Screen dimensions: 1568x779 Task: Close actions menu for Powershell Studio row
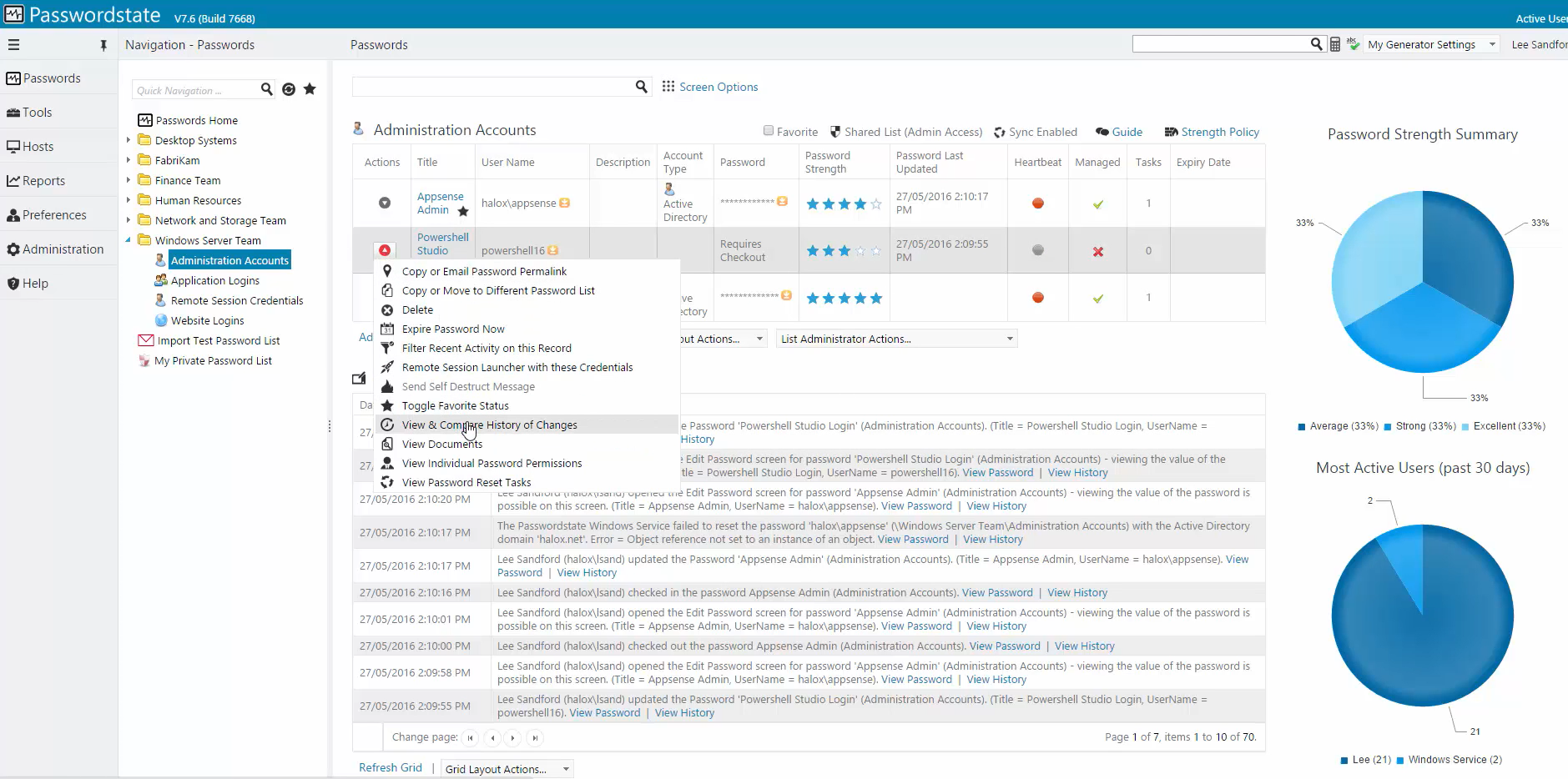click(385, 250)
